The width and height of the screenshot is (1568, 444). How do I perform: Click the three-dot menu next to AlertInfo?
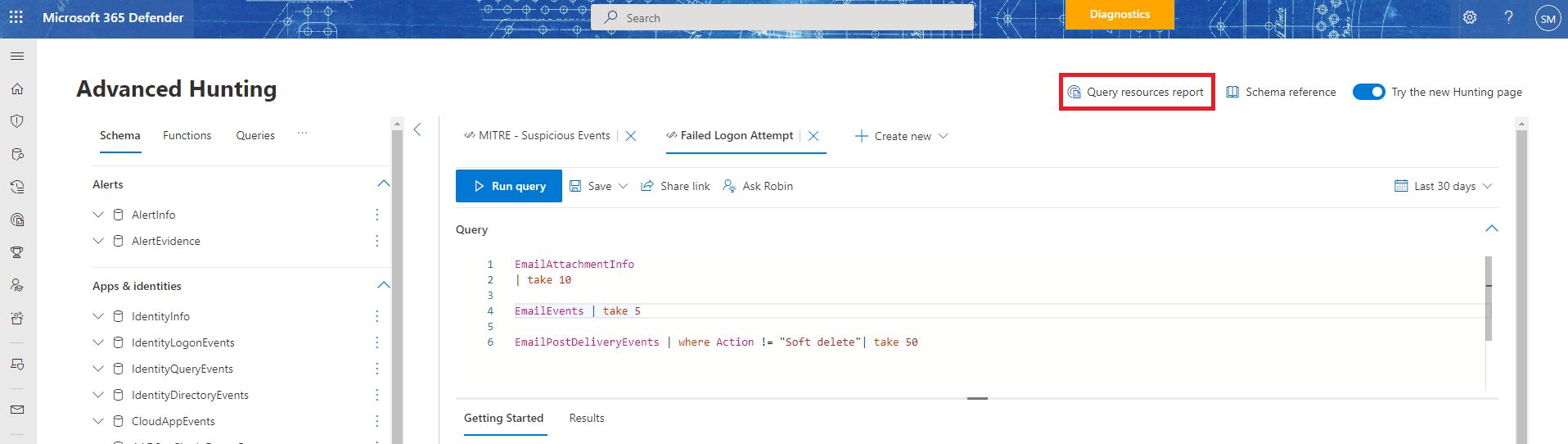click(376, 215)
